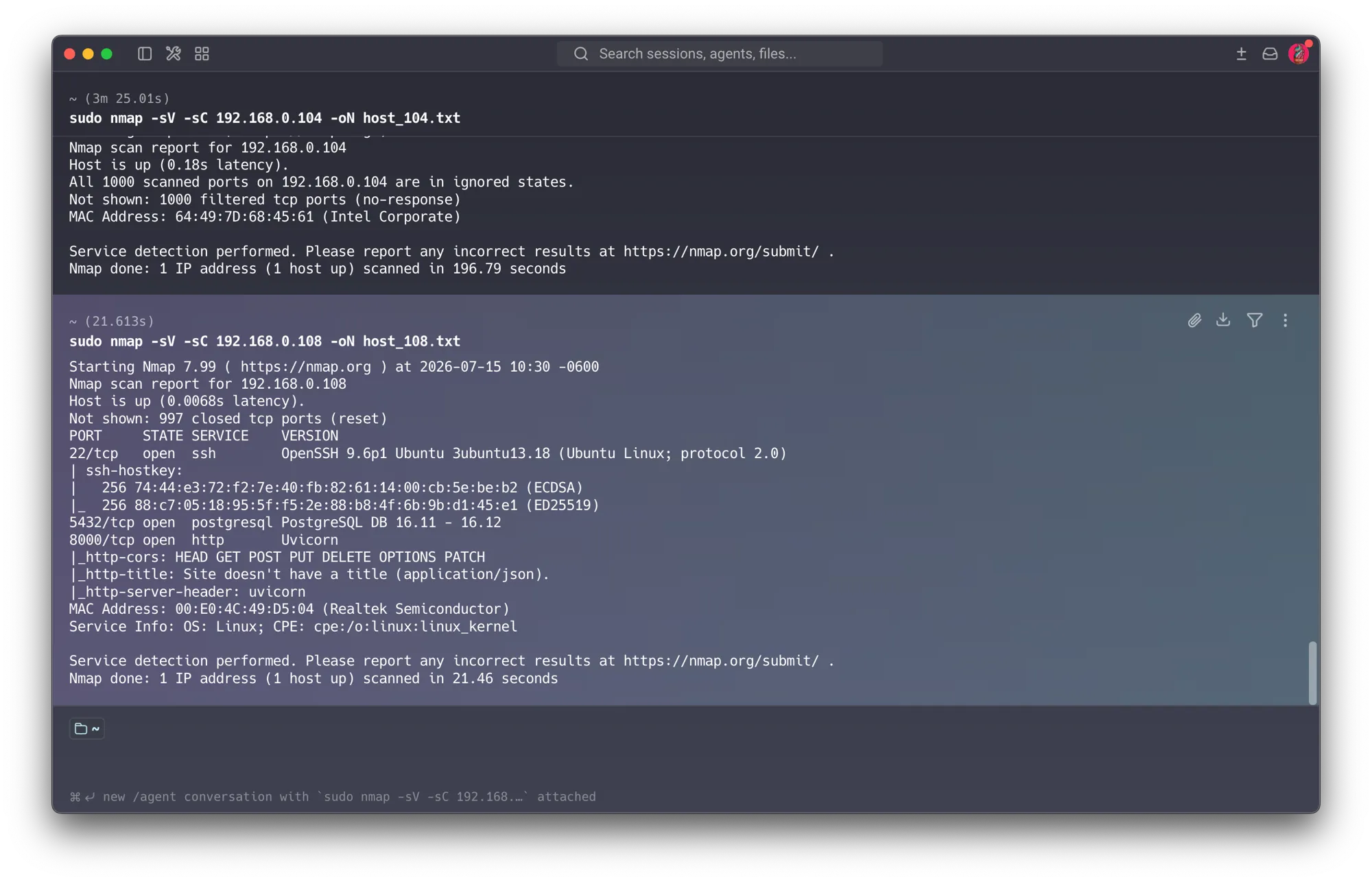The width and height of the screenshot is (1372, 882).
Task: Click the new /agent conversation hint
Action: coord(333,796)
